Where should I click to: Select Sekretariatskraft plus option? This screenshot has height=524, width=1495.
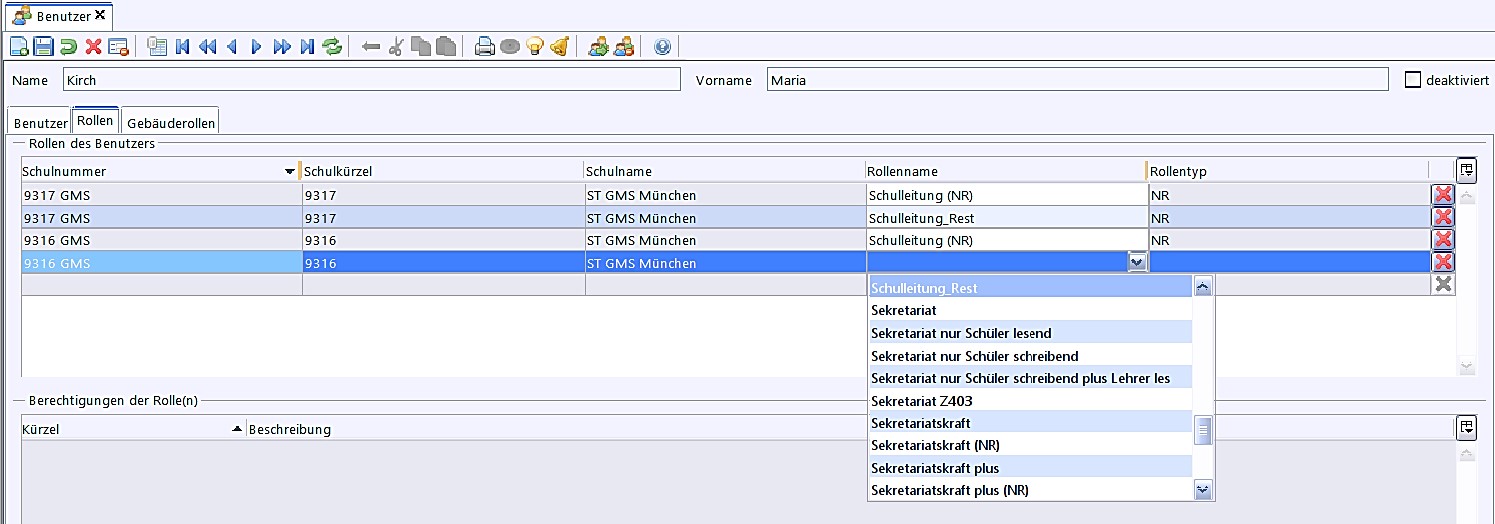click(x=1030, y=468)
